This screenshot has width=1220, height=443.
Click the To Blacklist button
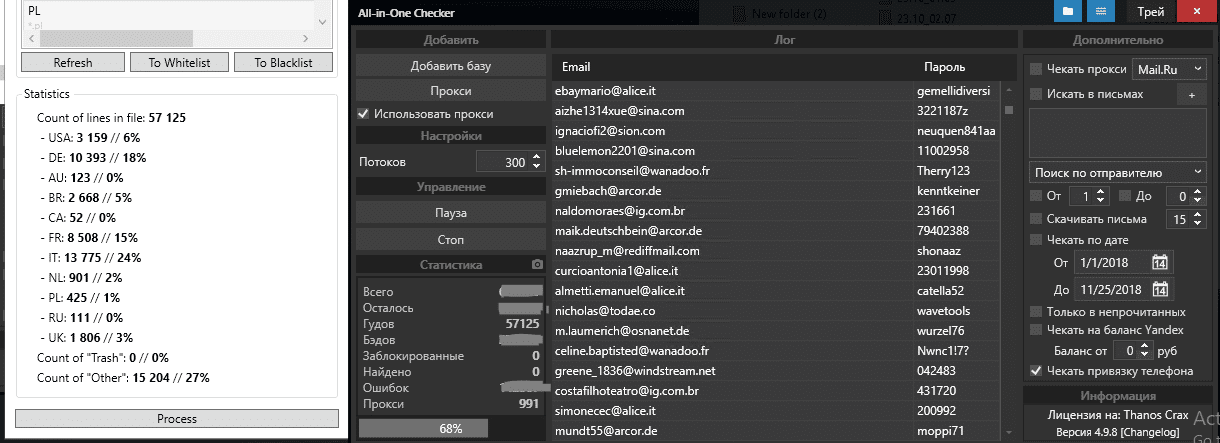click(x=283, y=62)
